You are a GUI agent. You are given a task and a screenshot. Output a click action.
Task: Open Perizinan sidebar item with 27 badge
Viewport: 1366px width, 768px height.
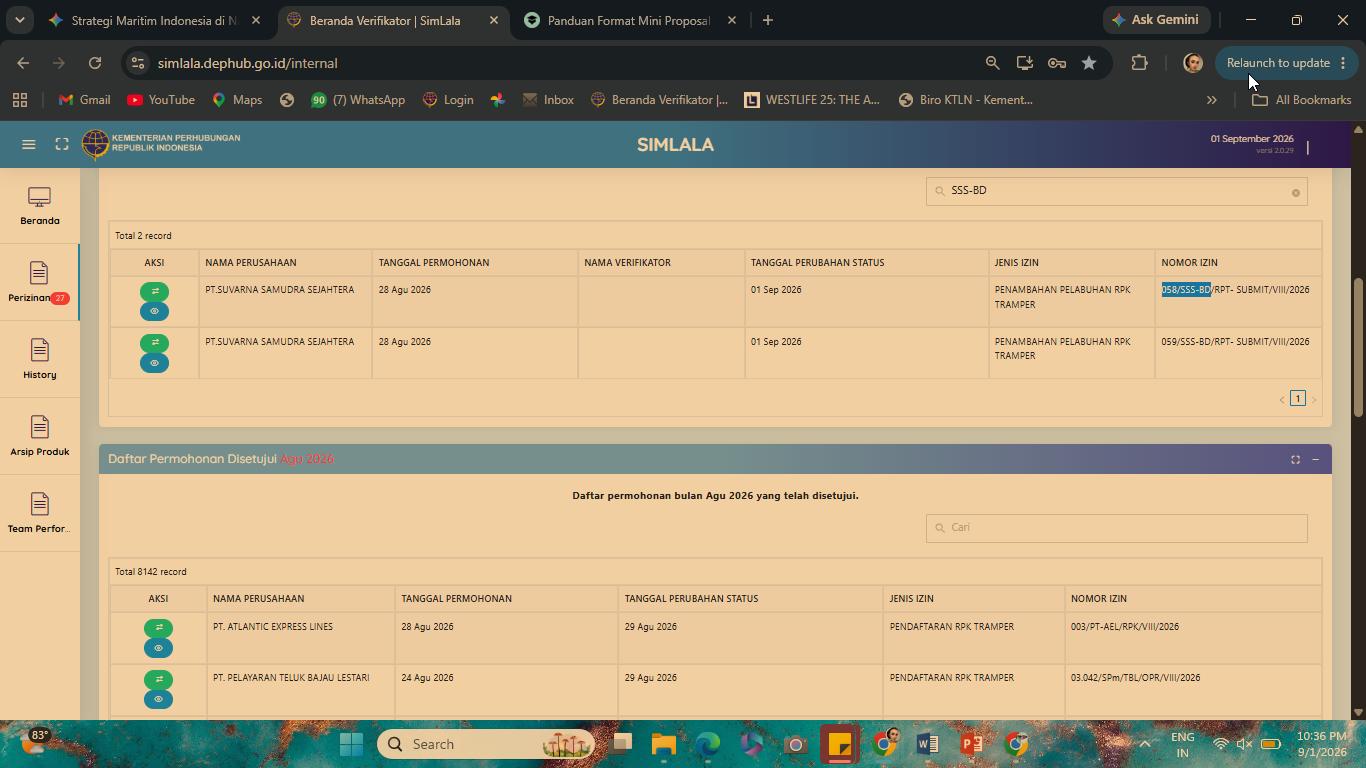point(40,283)
